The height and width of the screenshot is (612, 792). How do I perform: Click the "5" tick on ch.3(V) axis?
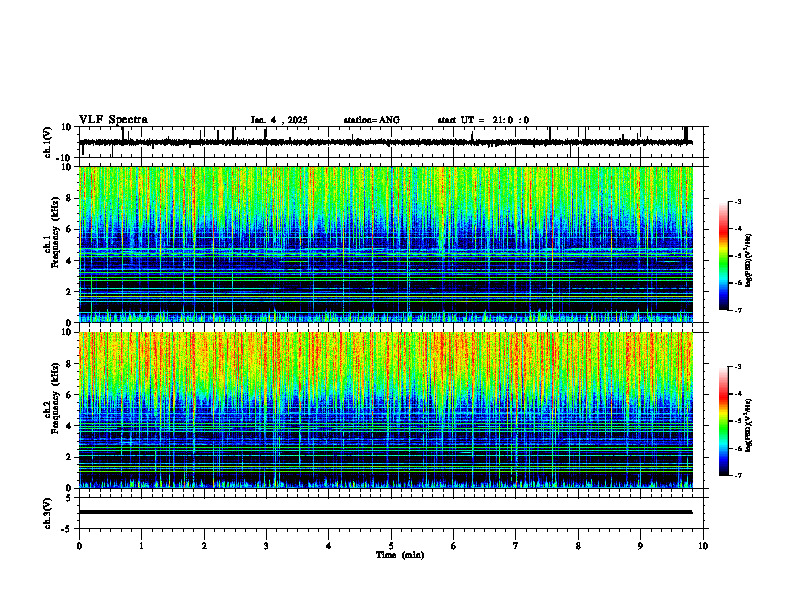click(x=69, y=497)
